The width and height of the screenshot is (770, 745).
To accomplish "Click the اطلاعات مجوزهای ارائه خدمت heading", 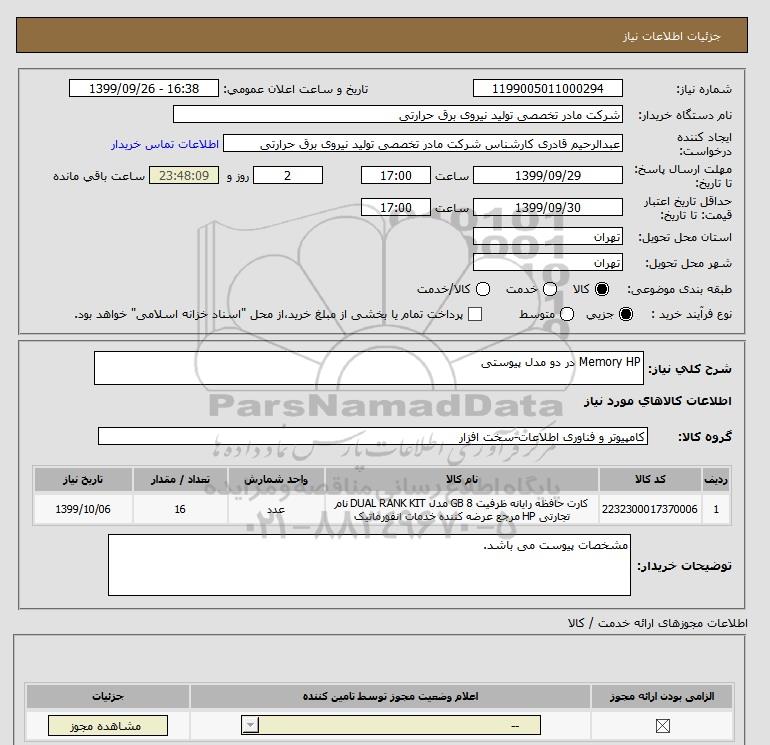I will tap(658, 623).
